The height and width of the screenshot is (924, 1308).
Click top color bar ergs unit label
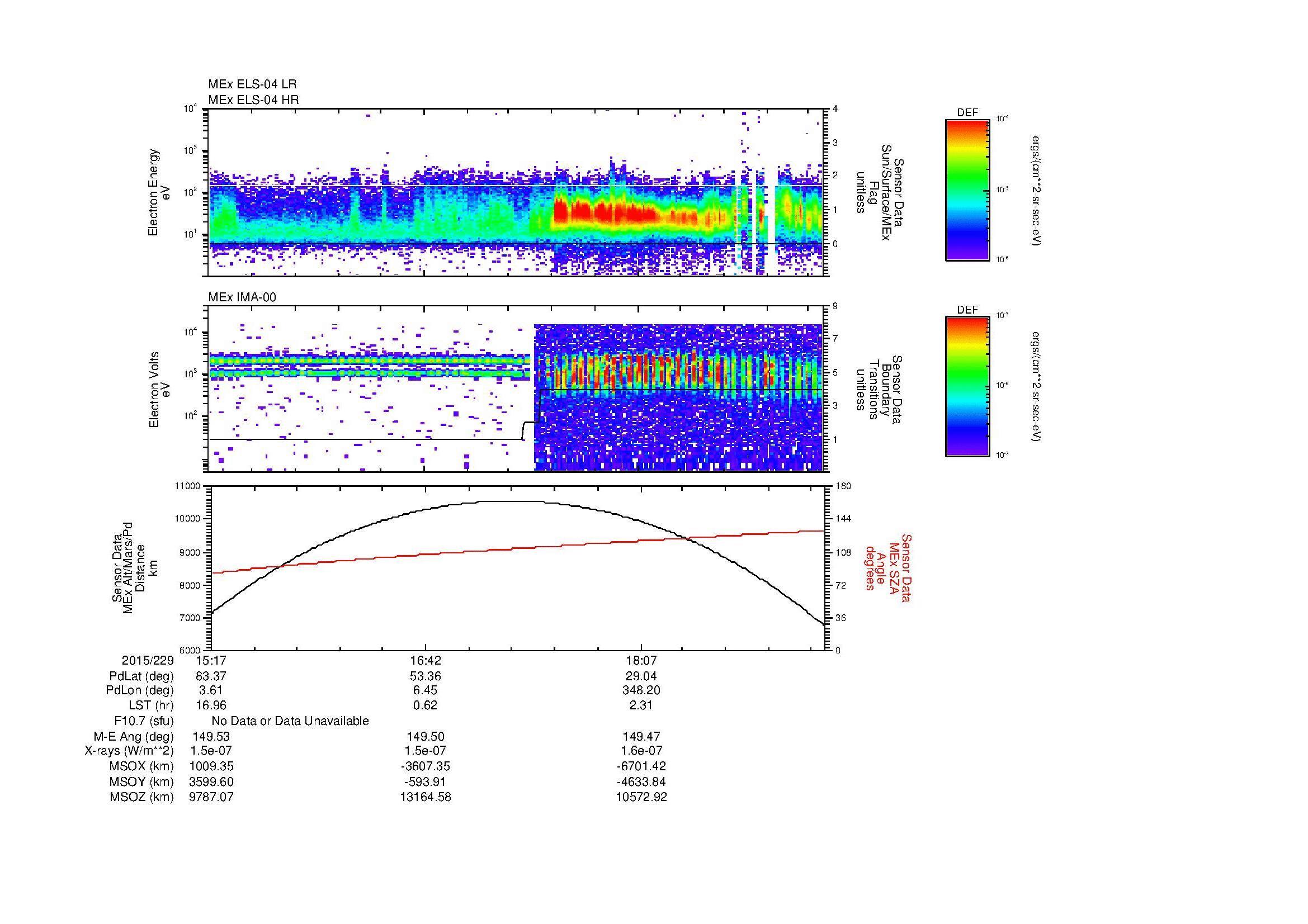click(x=1036, y=190)
